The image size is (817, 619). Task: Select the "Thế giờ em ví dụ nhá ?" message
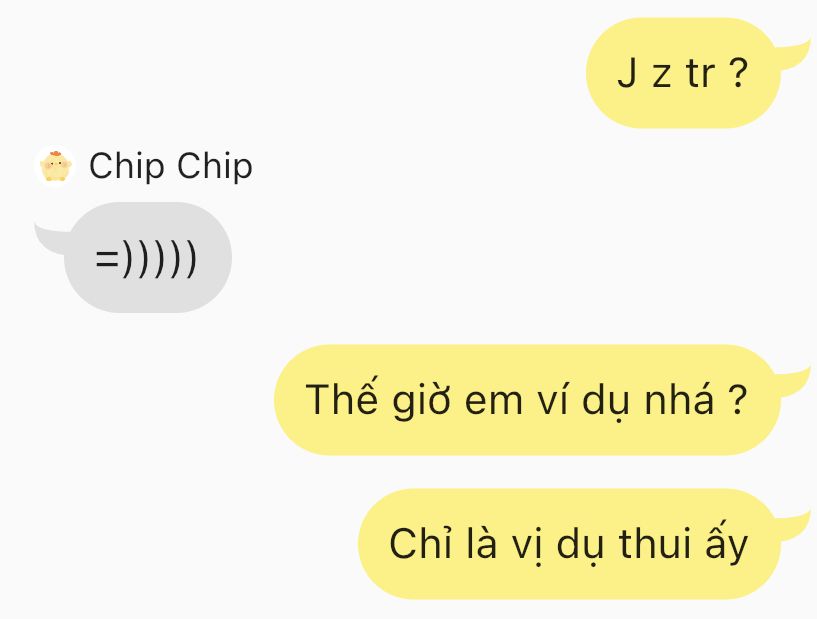pos(527,400)
